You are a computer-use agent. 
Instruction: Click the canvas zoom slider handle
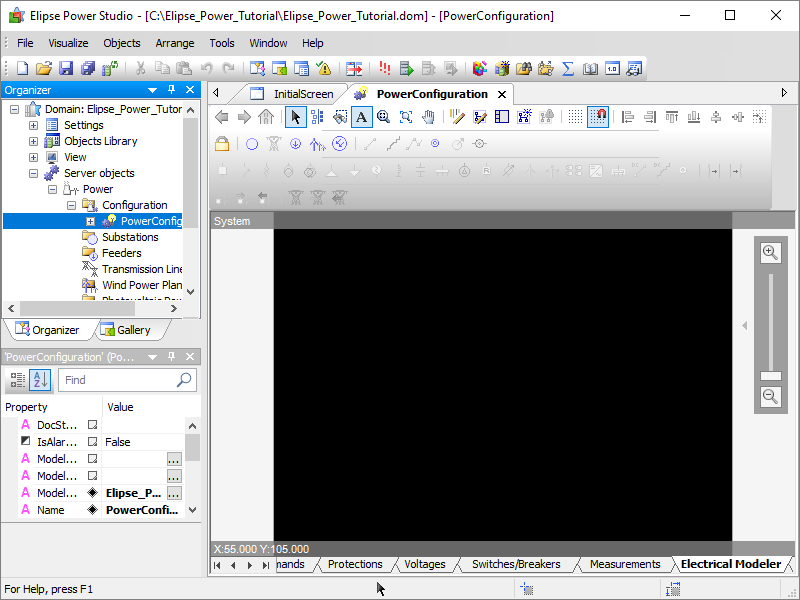pos(770,375)
